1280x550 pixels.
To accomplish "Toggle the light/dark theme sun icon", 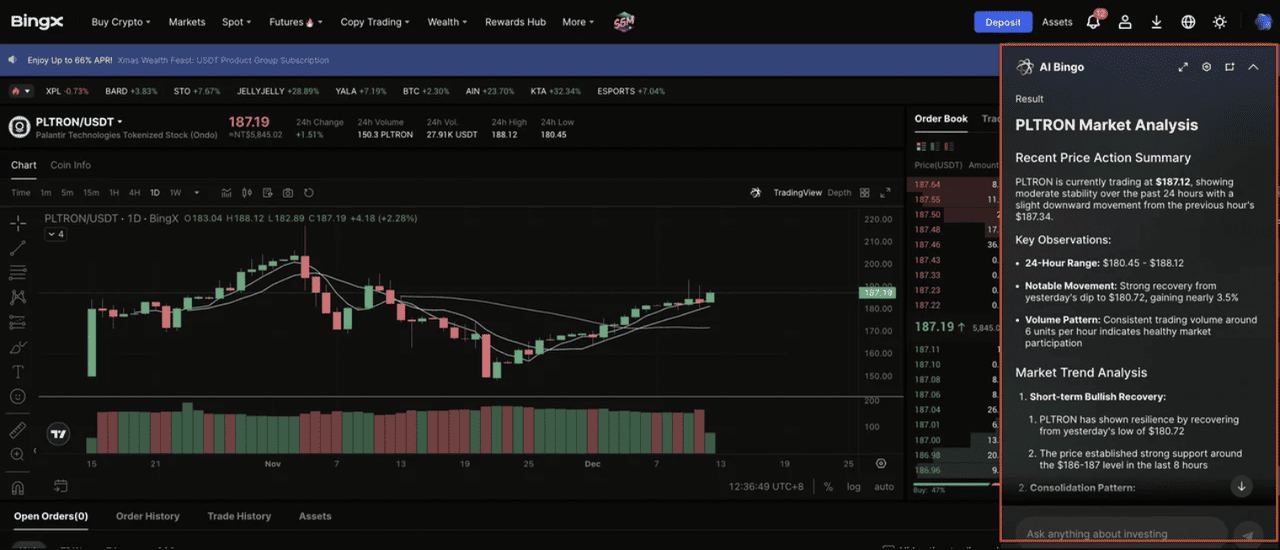I will (x=1220, y=22).
